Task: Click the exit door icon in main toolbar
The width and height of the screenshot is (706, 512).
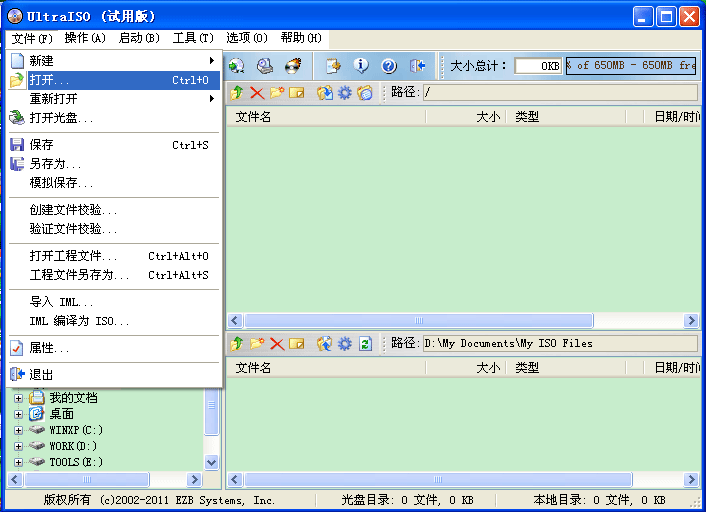Action: tap(418, 66)
